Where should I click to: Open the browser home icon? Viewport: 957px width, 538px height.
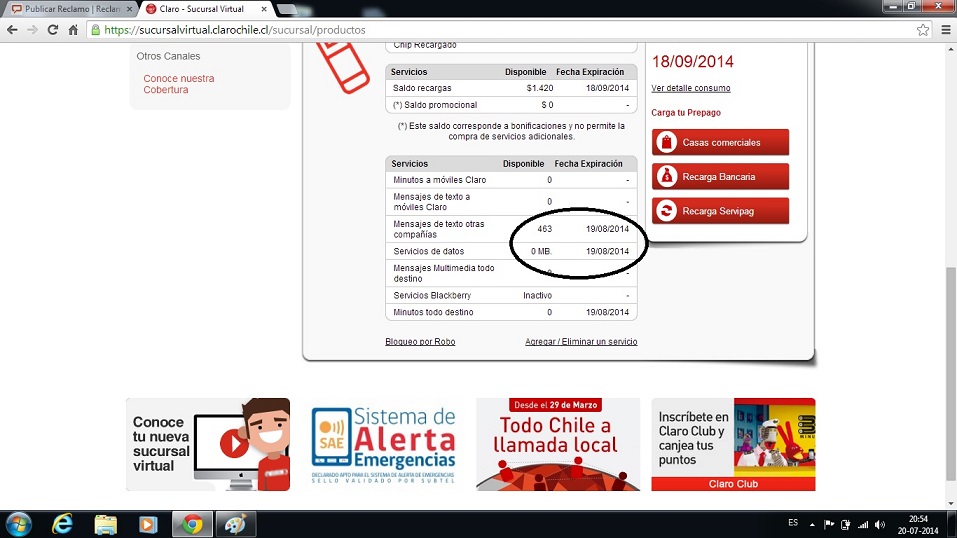(x=73, y=30)
